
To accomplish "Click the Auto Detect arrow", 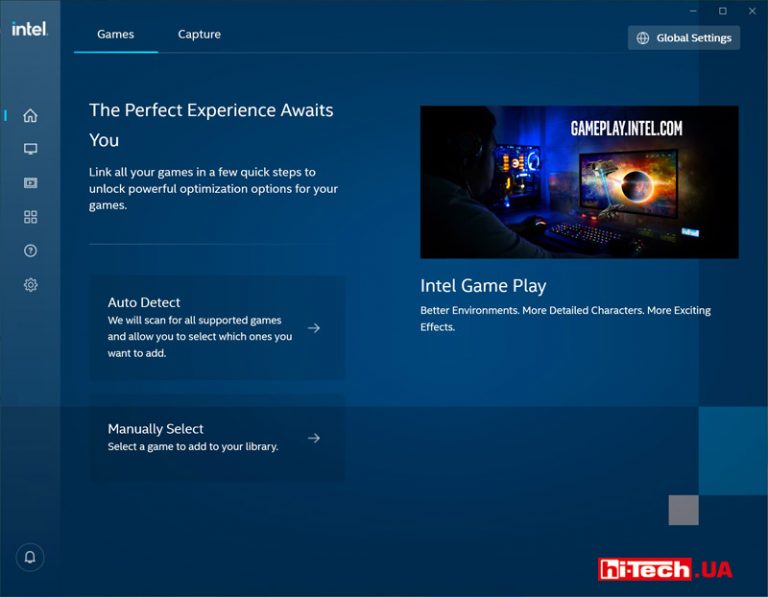I will click(x=314, y=328).
